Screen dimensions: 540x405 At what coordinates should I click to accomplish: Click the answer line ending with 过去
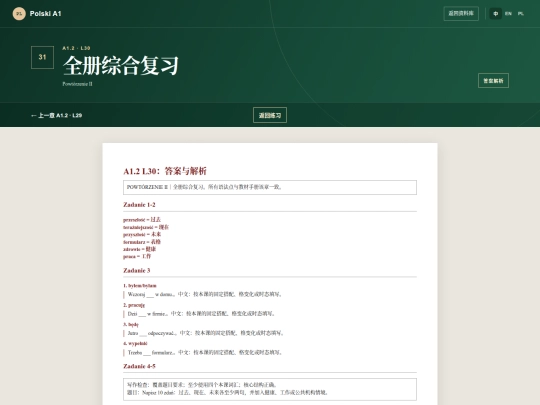pos(142,219)
